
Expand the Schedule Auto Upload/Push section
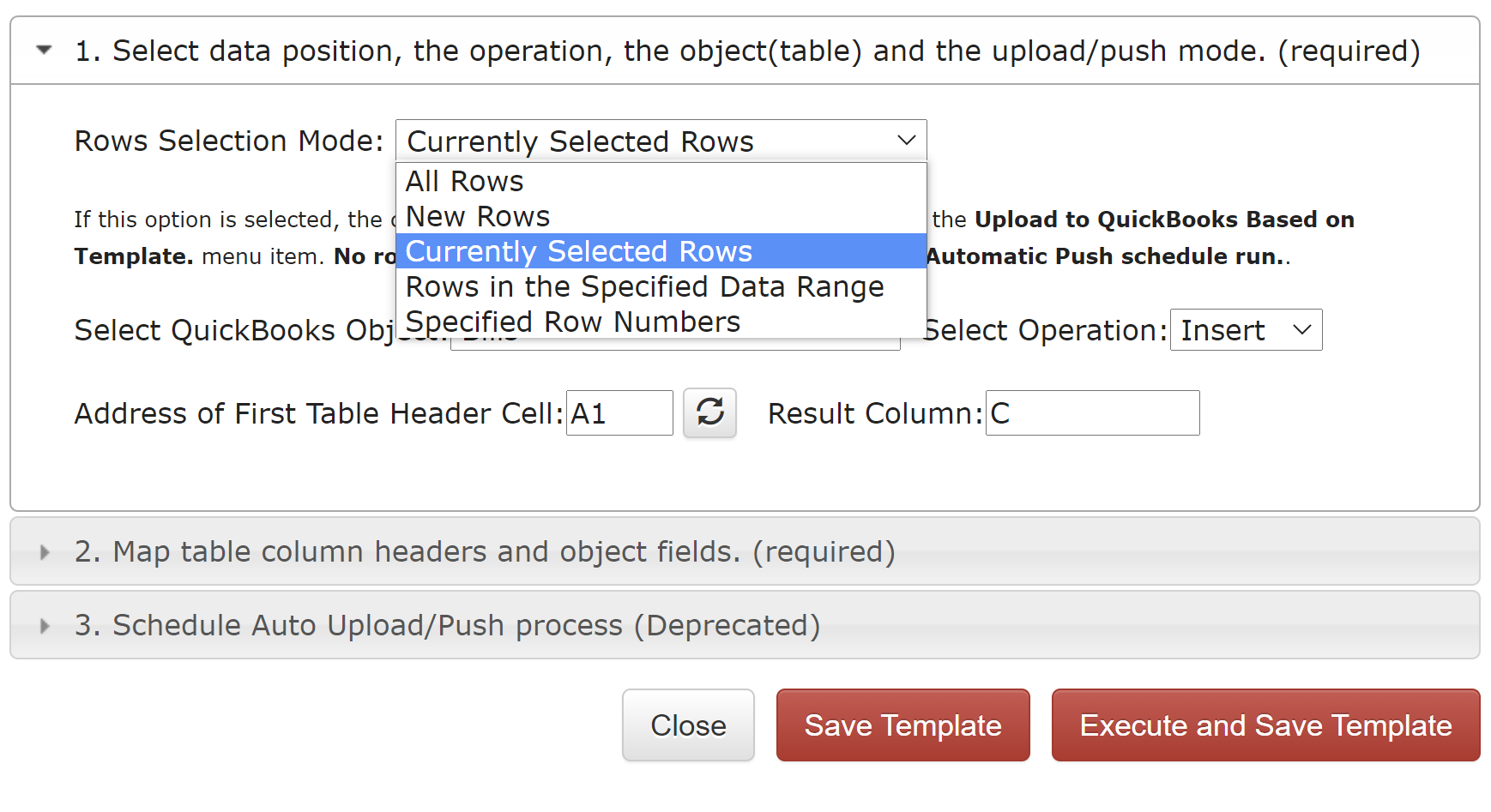45,626
